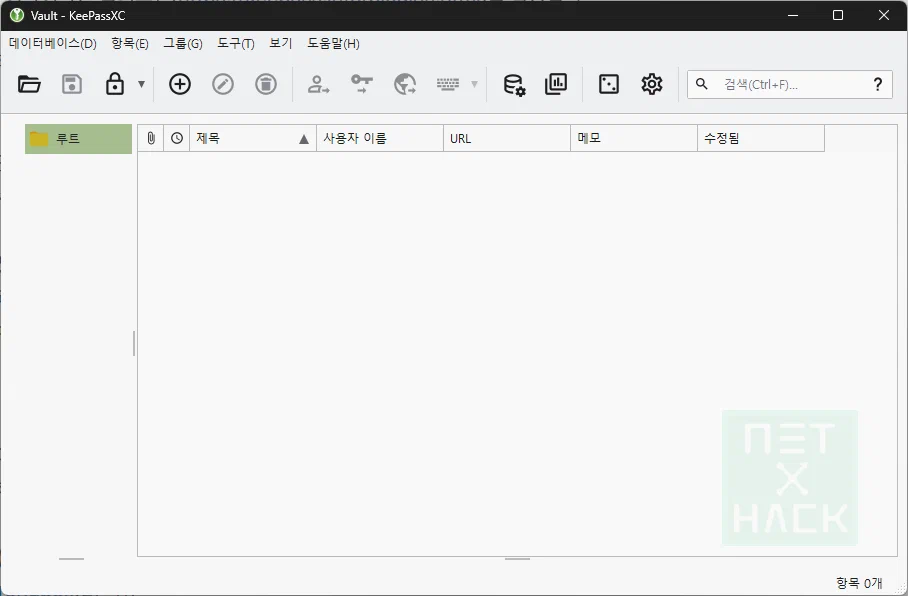The height and width of the screenshot is (596, 908).
Task: Sort by 메모 column header
Action: (x=634, y=138)
